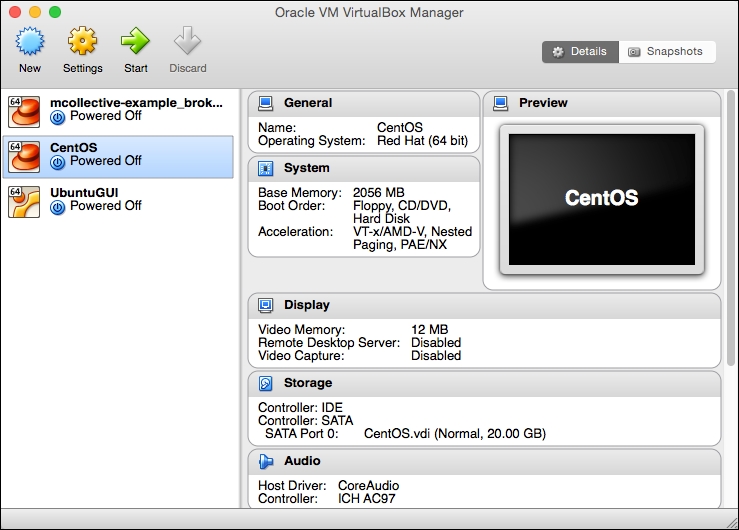739x530 pixels.
Task: Select the UbuntuGUI virtual machine entry
Action: coord(118,202)
